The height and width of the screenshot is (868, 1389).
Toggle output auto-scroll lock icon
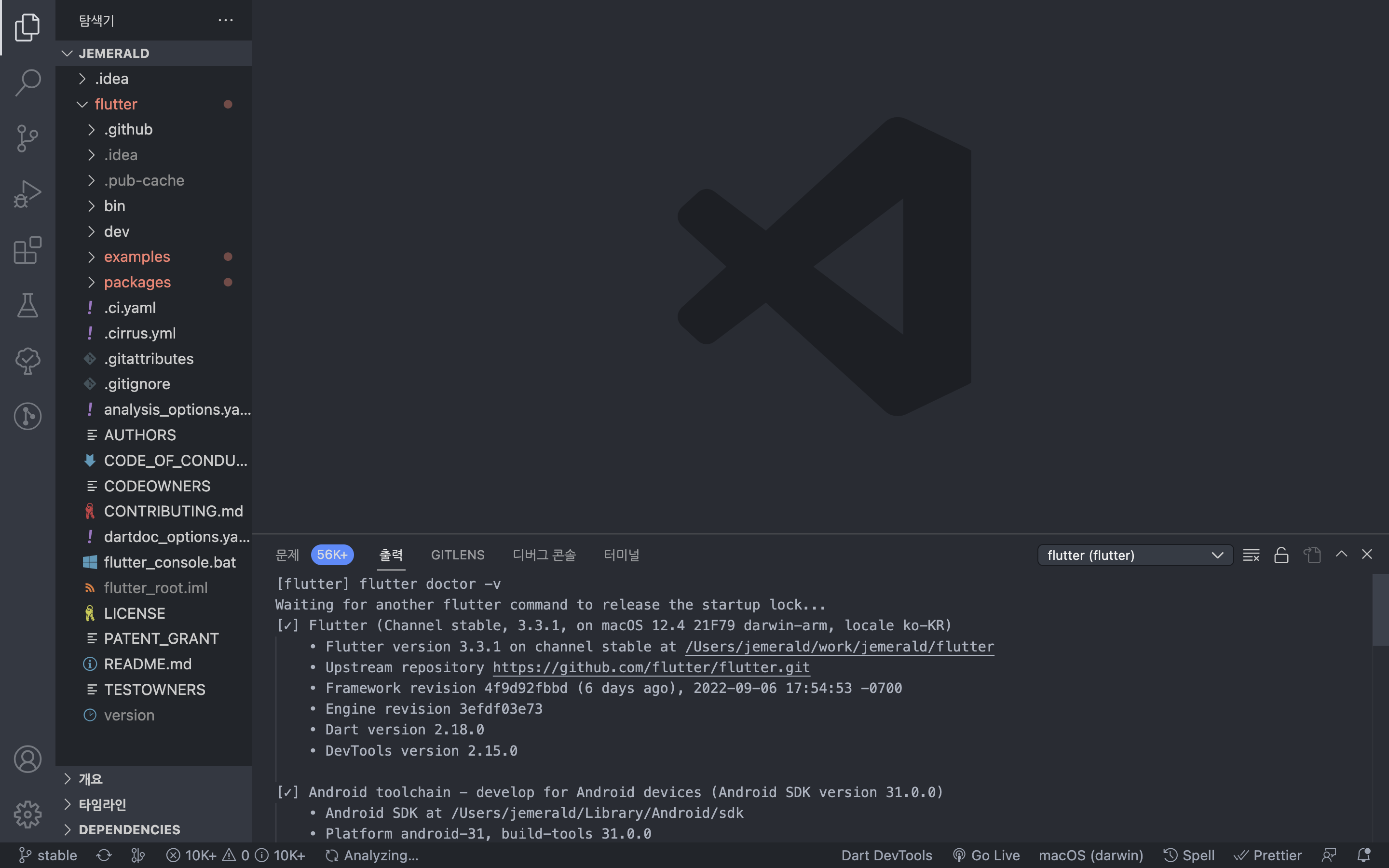click(1281, 555)
